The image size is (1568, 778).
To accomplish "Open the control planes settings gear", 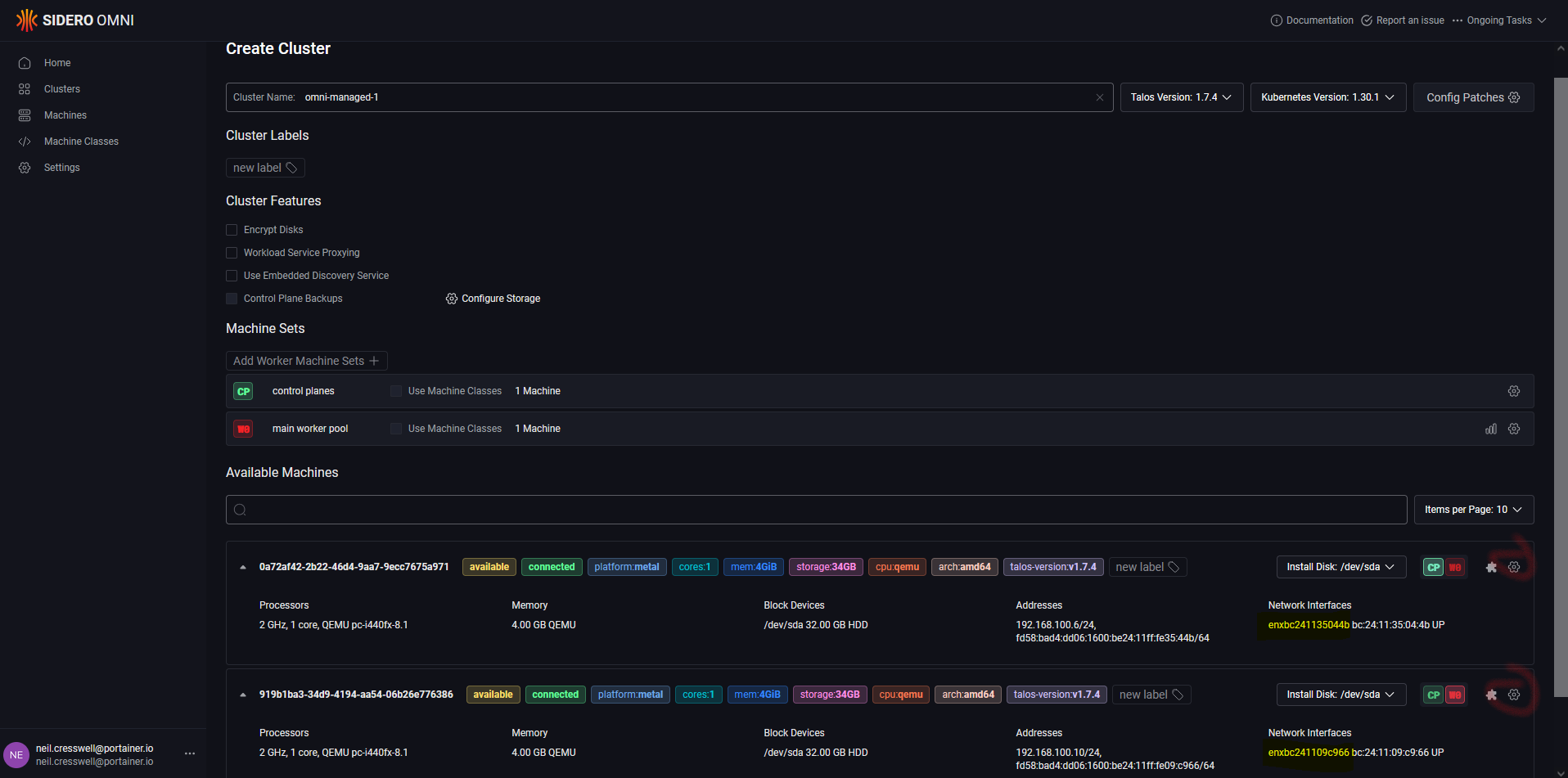I will [1514, 391].
